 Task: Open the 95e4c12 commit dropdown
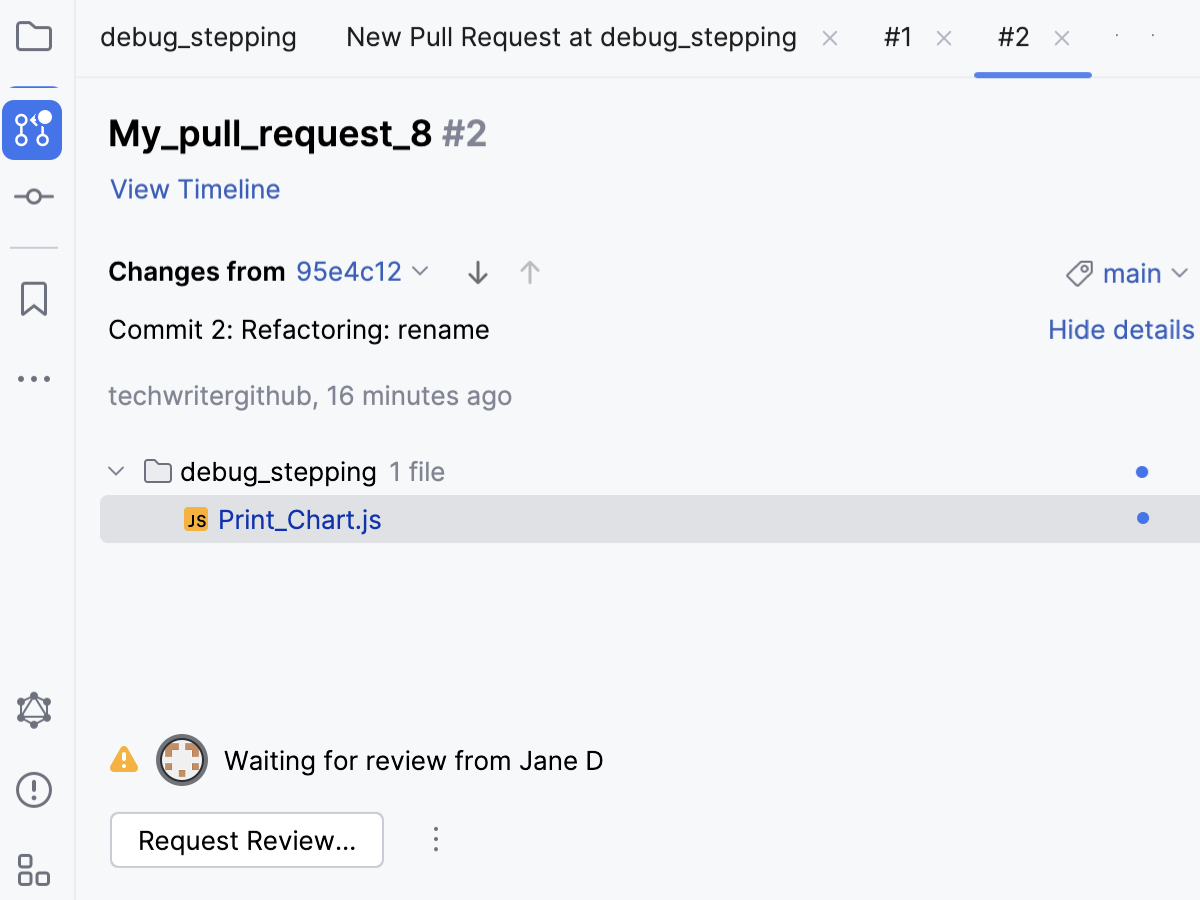click(x=362, y=272)
